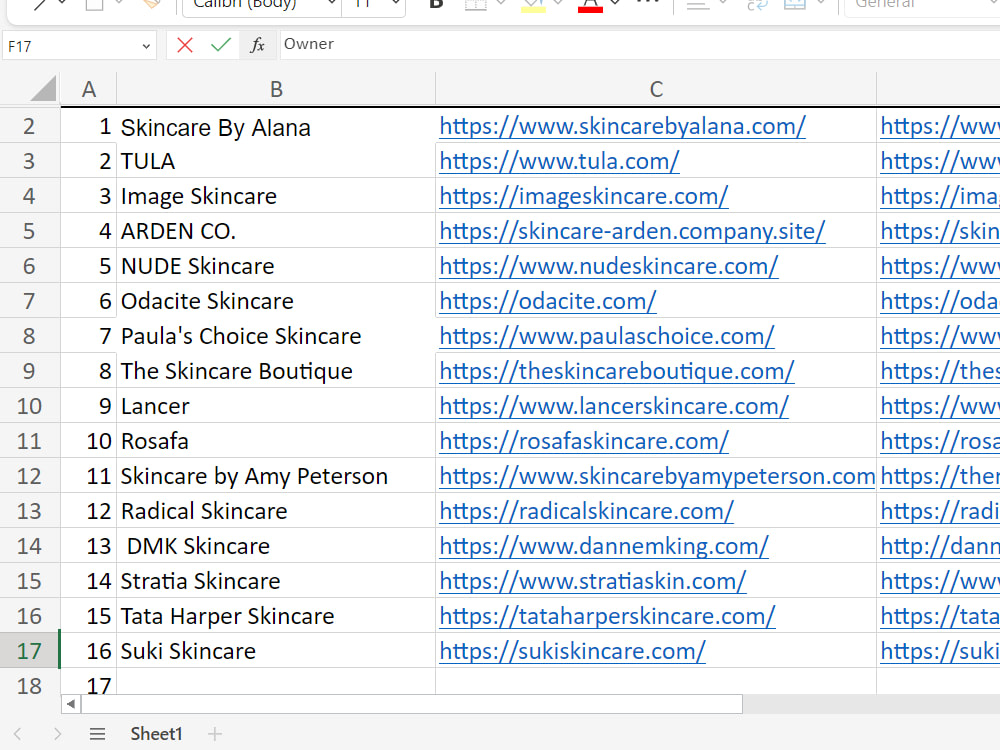Select the DMK Skincare cell

pos(276,547)
